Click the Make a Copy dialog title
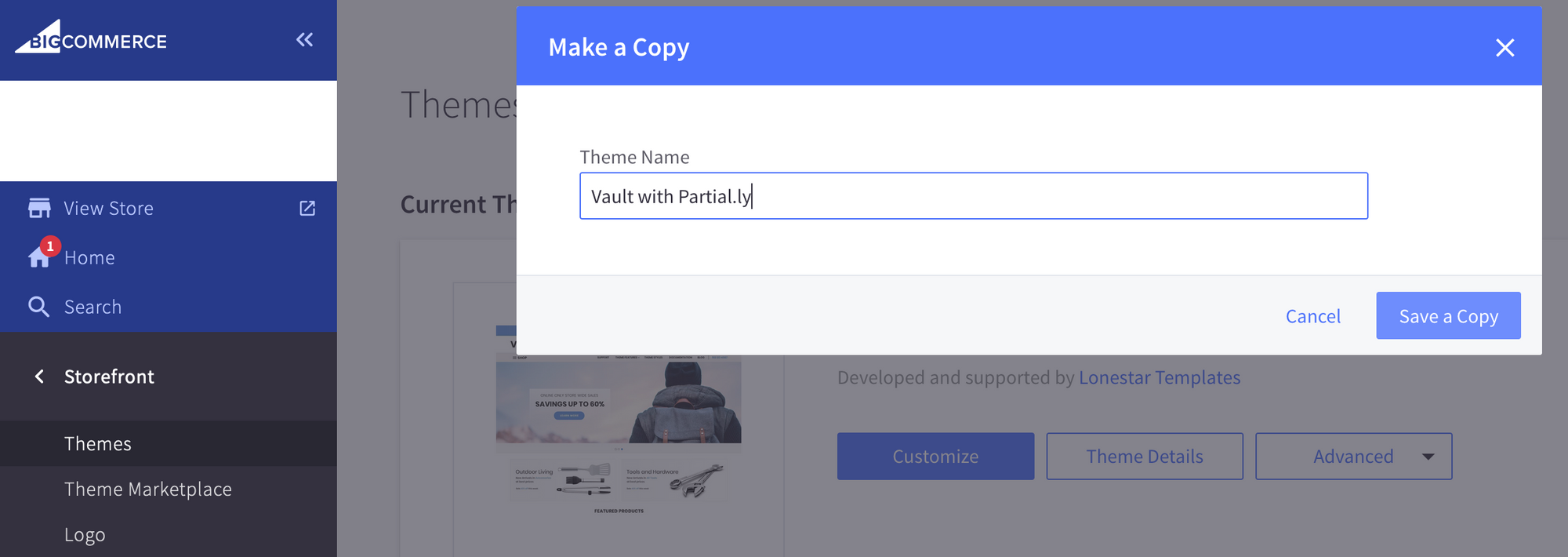The height and width of the screenshot is (557, 1568). click(619, 48)
